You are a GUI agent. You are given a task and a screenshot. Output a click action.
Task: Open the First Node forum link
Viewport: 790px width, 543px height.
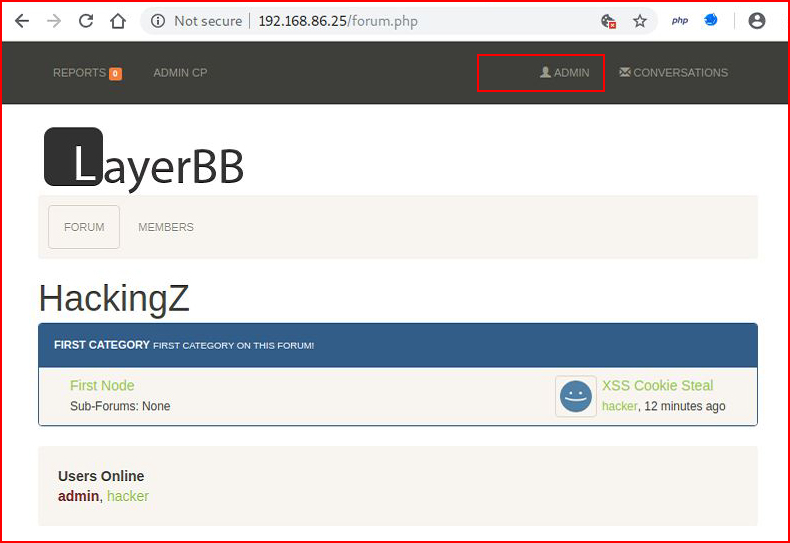(x=102, y=385)
